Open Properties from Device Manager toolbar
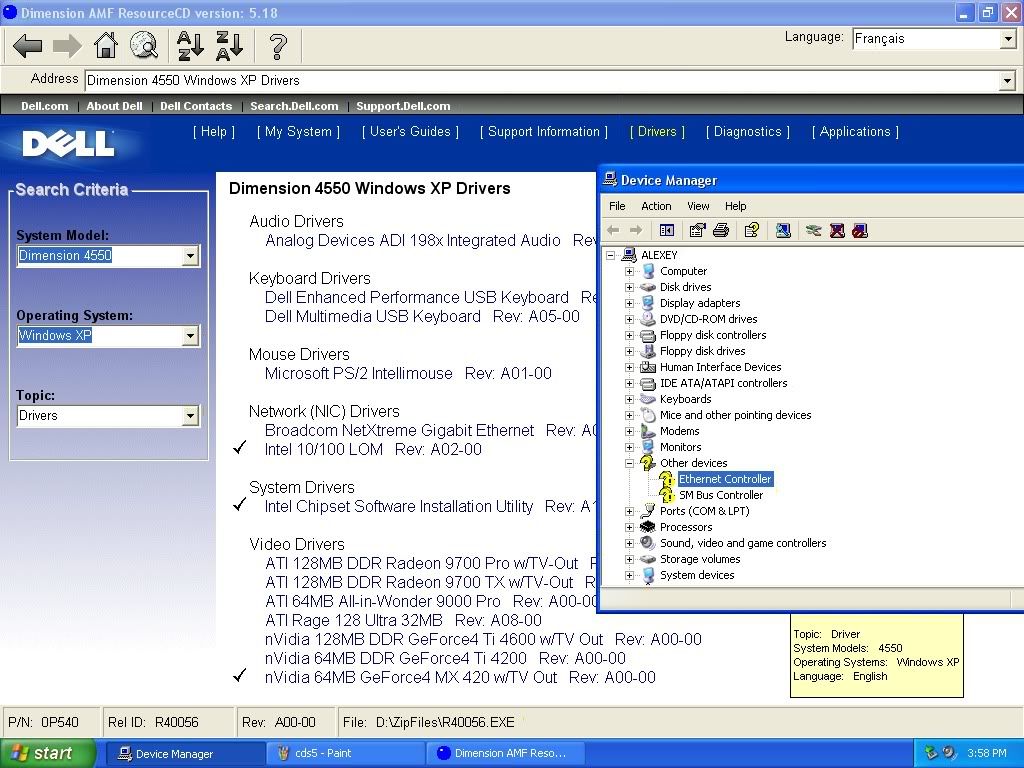 (x=697, y=231)
